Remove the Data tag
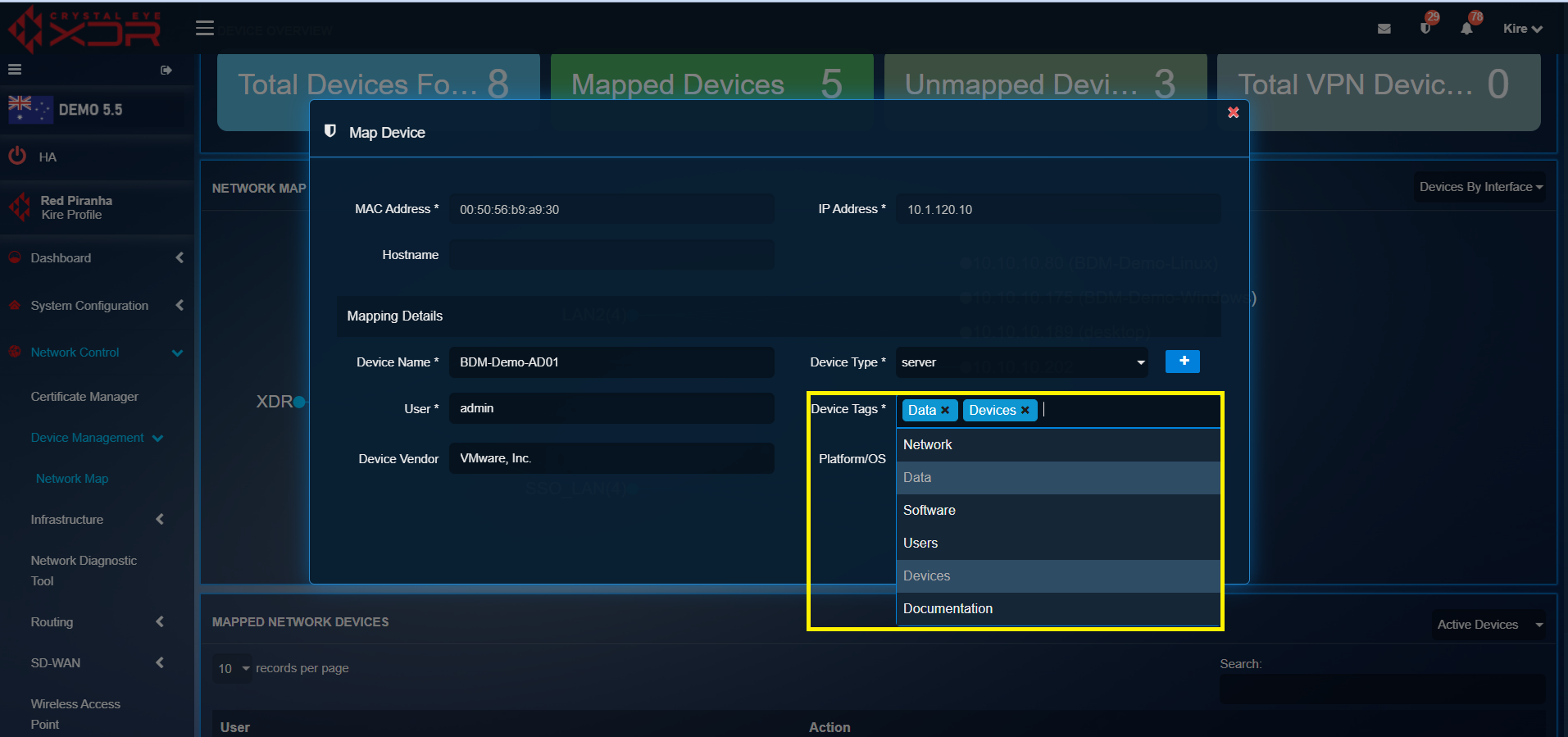Image resolution: width=1568 pixels, height=737 pixels. coord(945,410)
